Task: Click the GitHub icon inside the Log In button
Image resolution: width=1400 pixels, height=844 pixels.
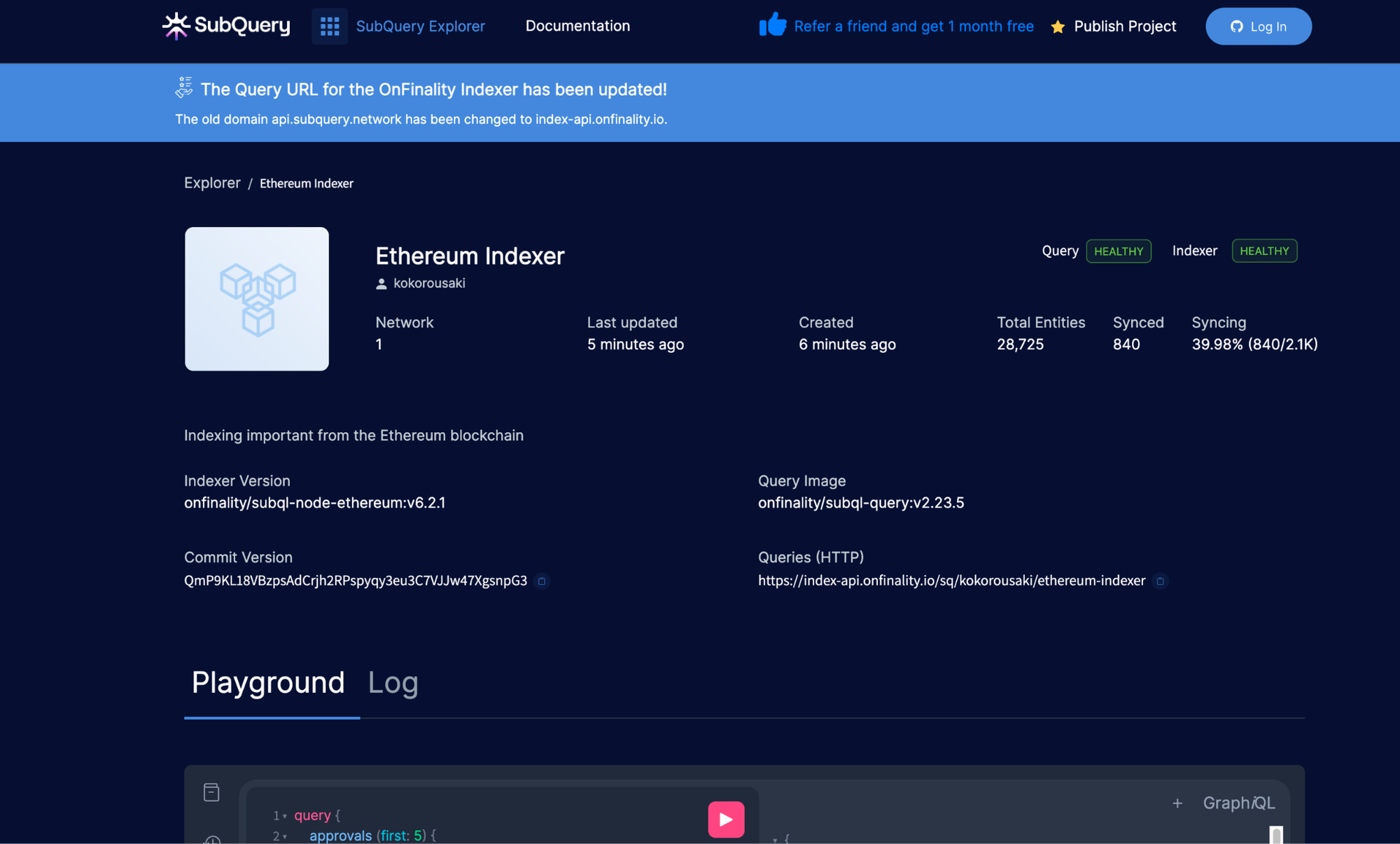Action: [x=1236, y=27]
